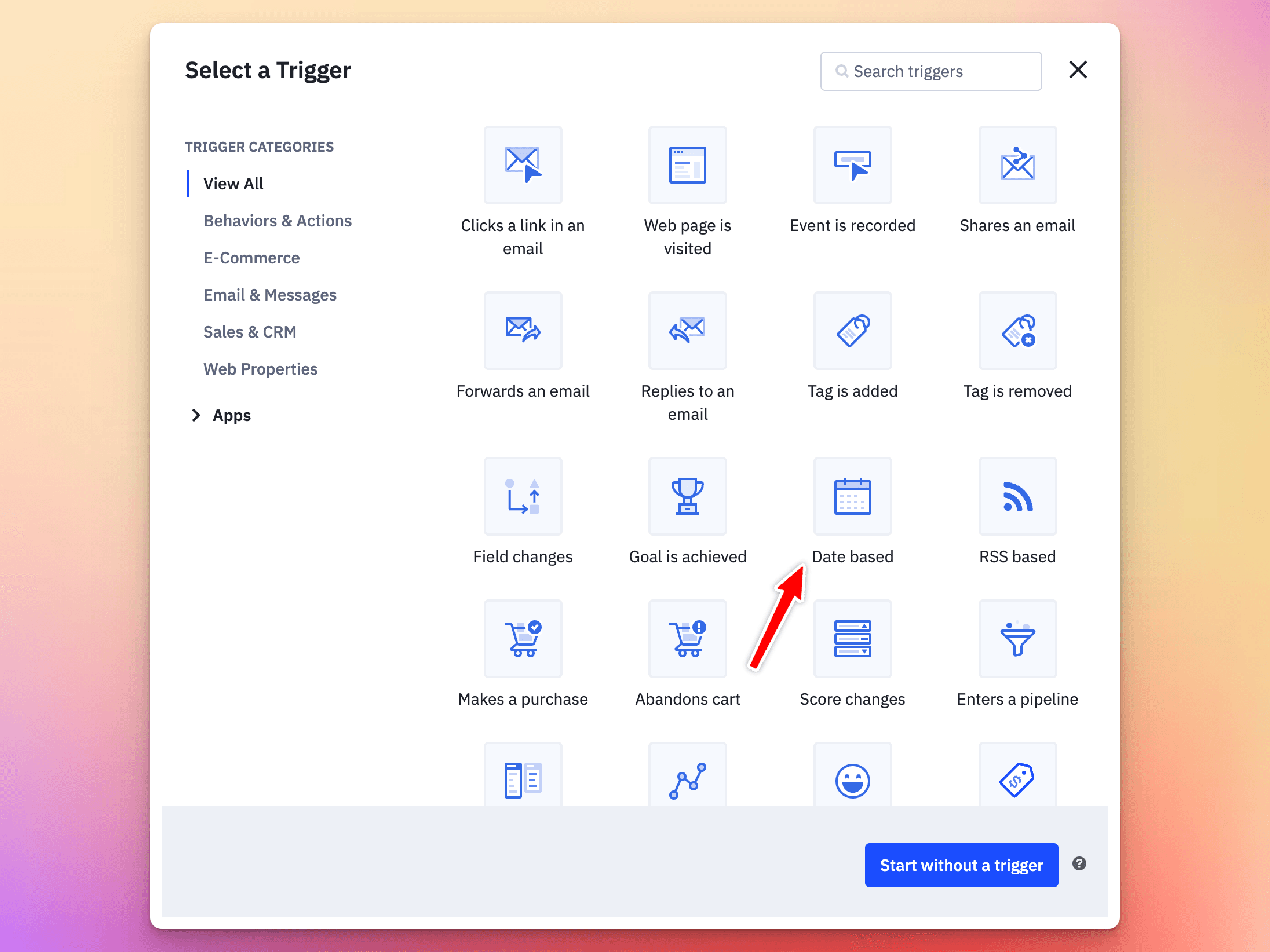Click the Apps category label
This screenshot has height=952, width=1270.
point(232,415)
